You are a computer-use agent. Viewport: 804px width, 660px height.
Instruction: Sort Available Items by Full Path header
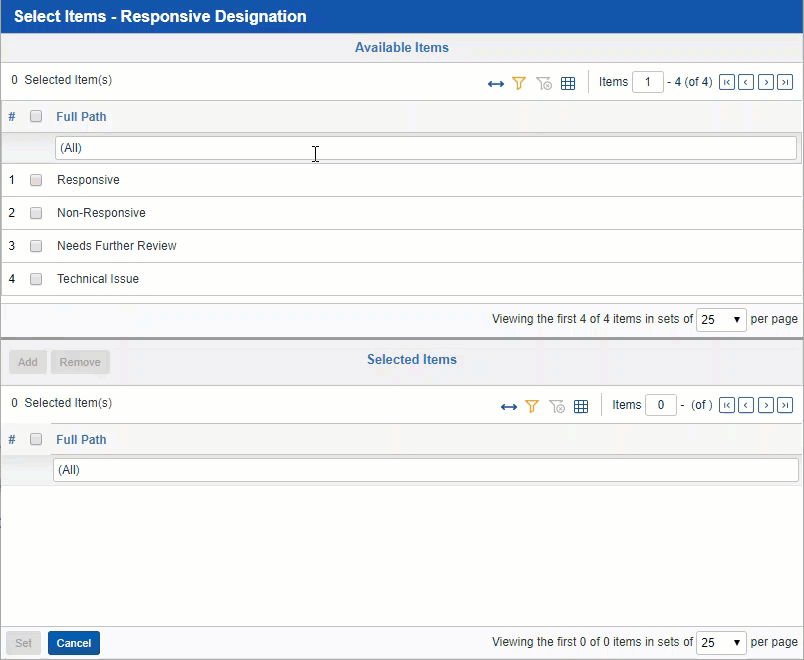pyautogui.click(x=81, y=117)
